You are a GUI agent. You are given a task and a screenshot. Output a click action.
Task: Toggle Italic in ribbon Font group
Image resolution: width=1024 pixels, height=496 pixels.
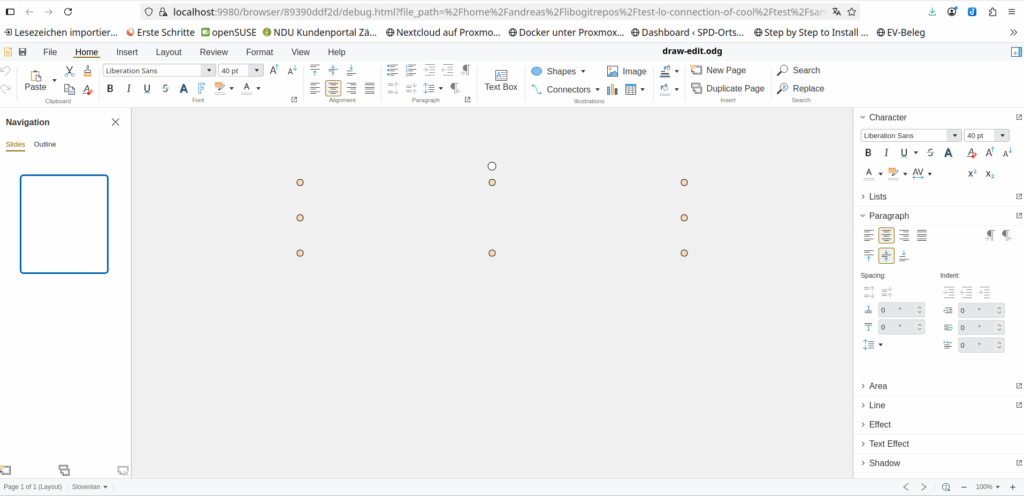pyautogui.click(x=129, y=89)
